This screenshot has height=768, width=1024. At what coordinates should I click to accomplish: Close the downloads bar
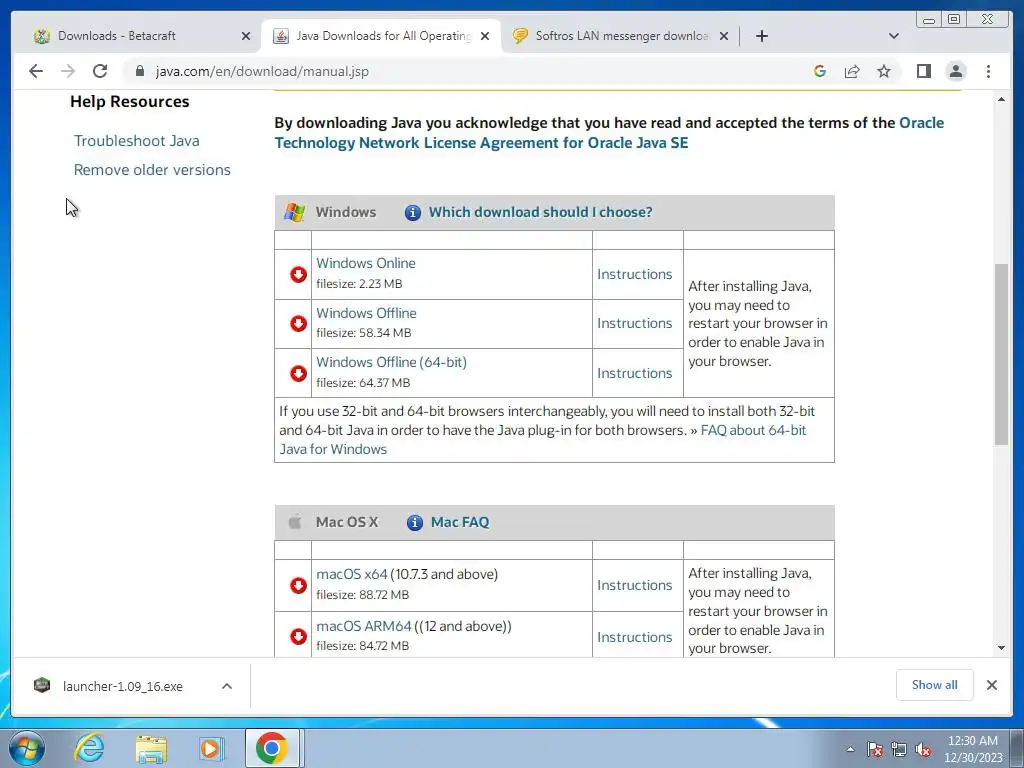click(991, 685)
